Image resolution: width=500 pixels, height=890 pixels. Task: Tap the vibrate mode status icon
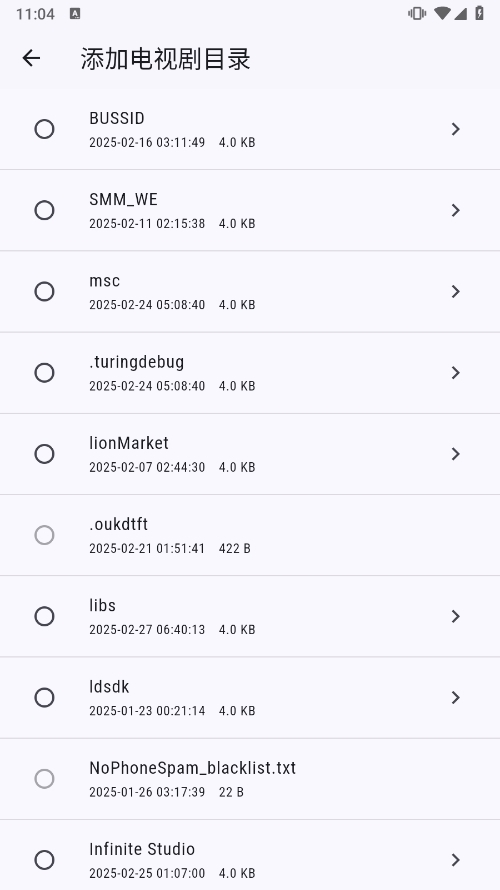pos(417,13)
